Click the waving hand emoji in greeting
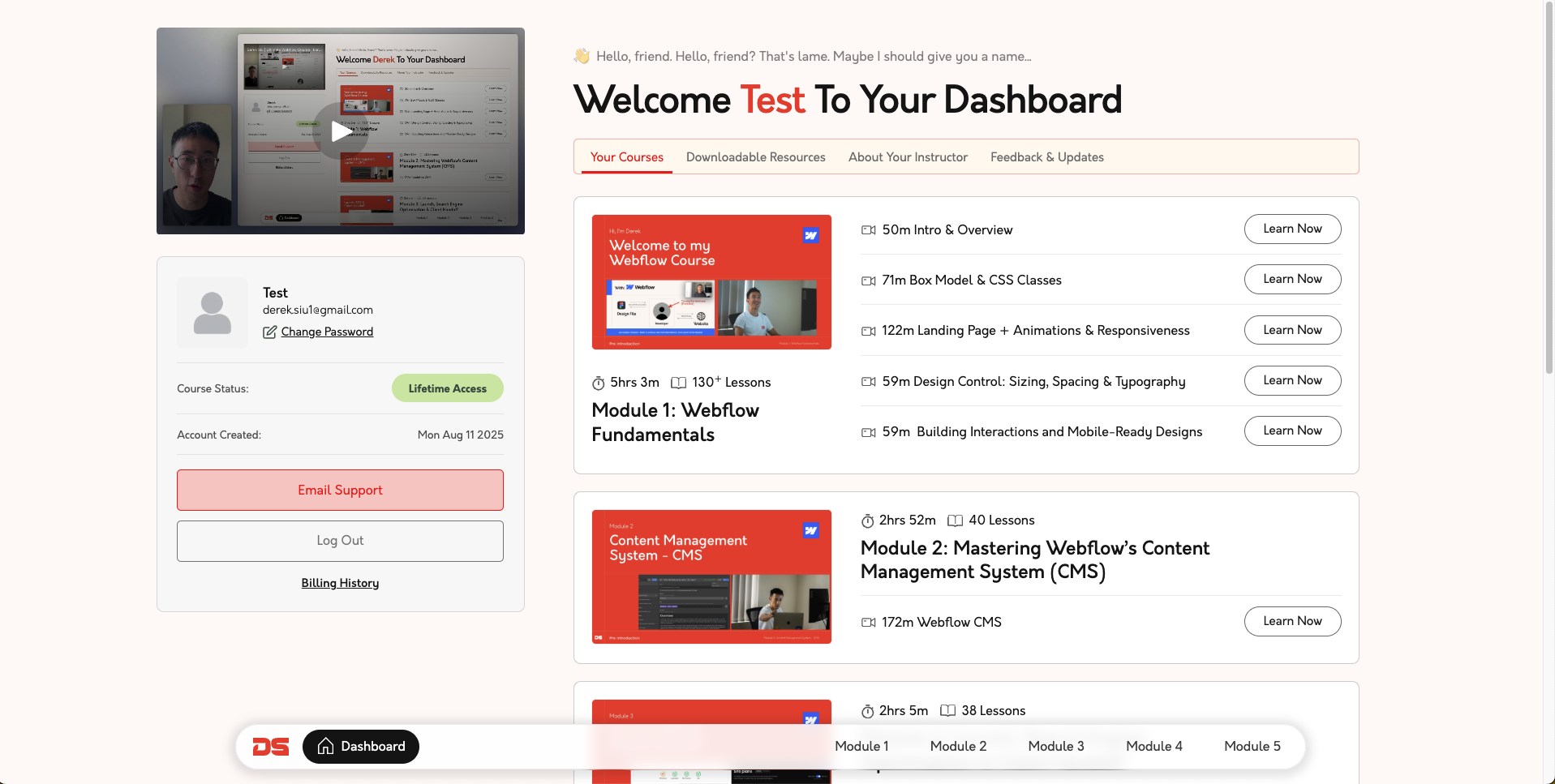 click(582, 56)
